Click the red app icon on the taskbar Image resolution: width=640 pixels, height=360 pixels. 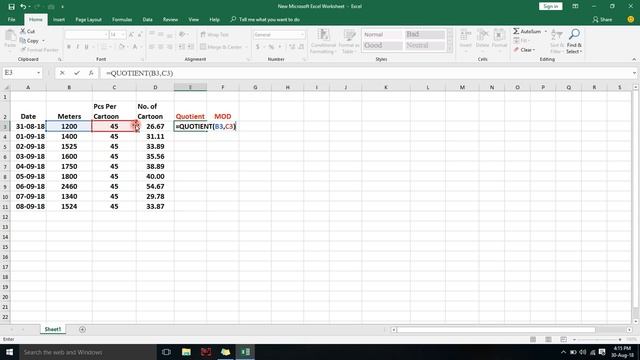click(206, 352)
